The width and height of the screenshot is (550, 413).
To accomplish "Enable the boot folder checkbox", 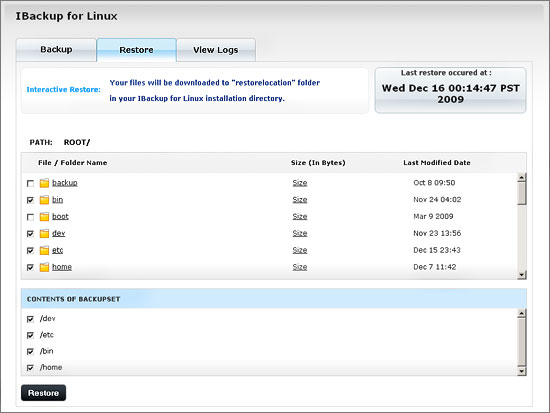I will click(x=31, y=217).
